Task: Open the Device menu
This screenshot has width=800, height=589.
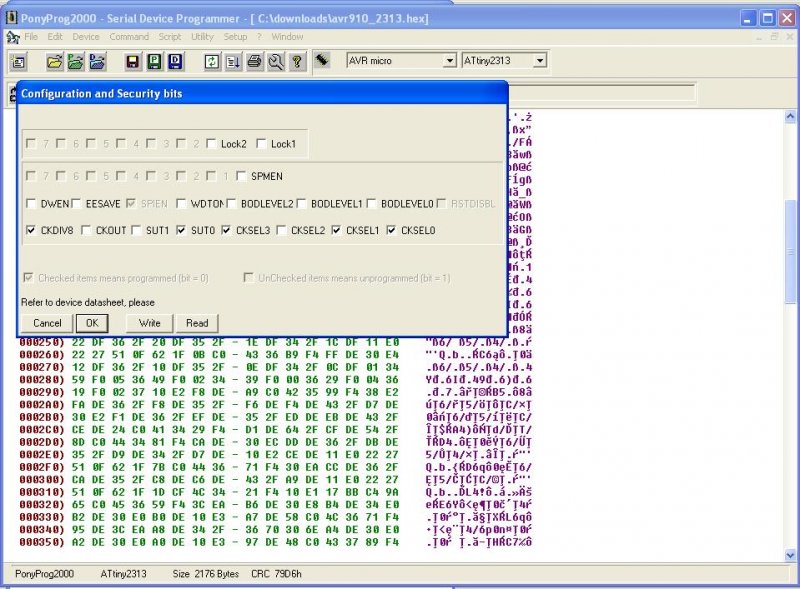Action: point(86,37)
